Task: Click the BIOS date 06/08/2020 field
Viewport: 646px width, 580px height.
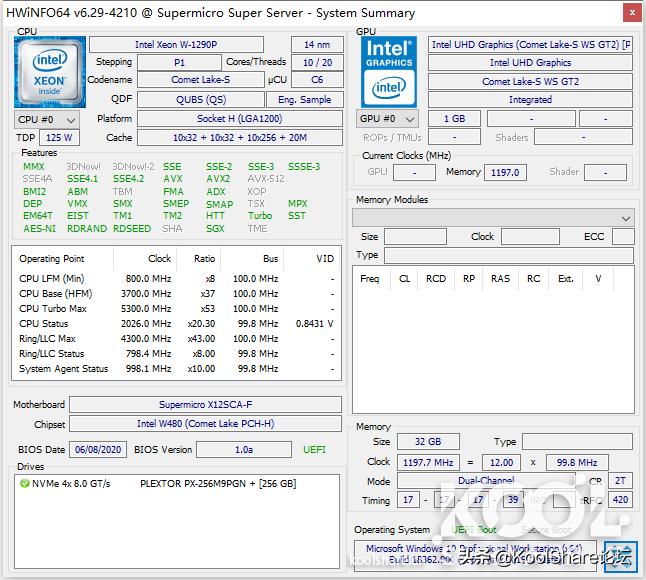Action: pos(97,450)
